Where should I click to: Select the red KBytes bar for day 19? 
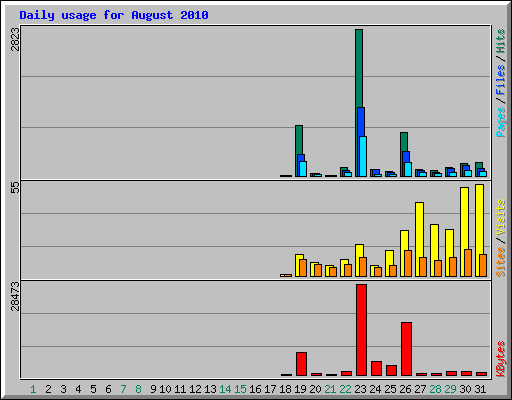(301, 364)
